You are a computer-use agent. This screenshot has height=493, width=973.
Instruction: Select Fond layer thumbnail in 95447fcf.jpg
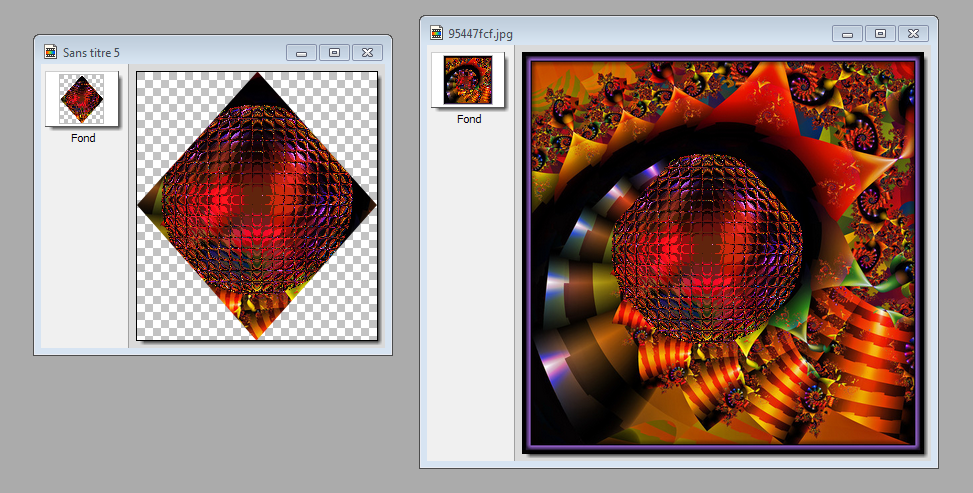468,80
